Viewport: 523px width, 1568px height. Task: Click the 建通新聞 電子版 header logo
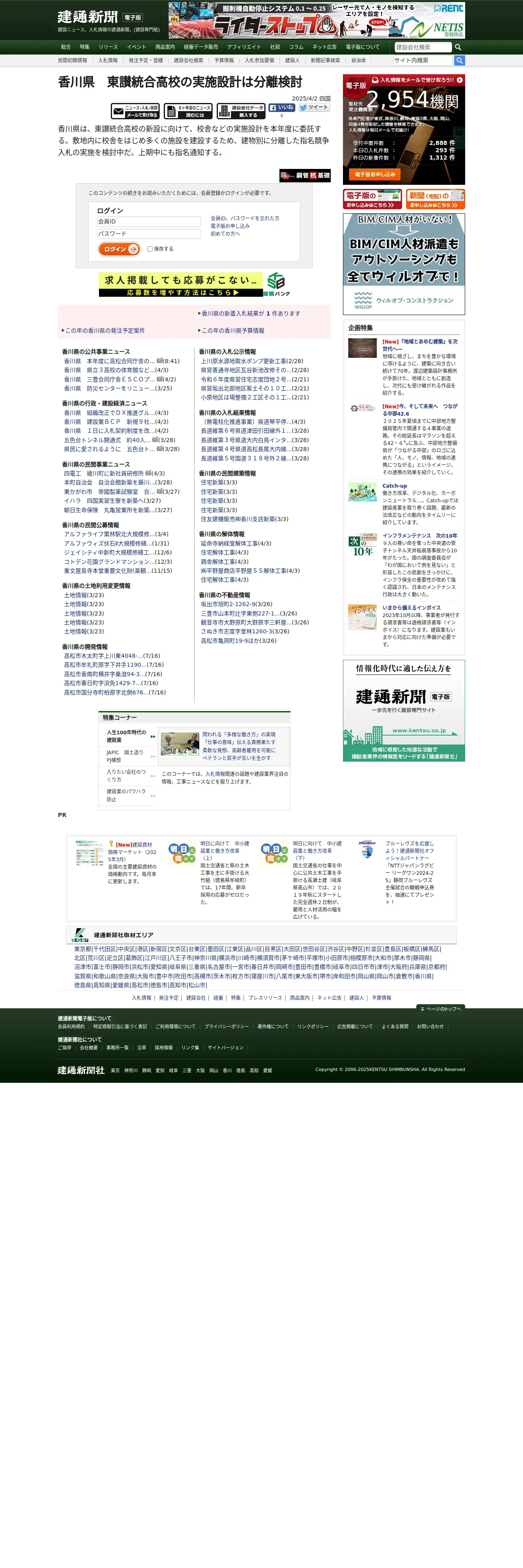[x=101, y=17]
